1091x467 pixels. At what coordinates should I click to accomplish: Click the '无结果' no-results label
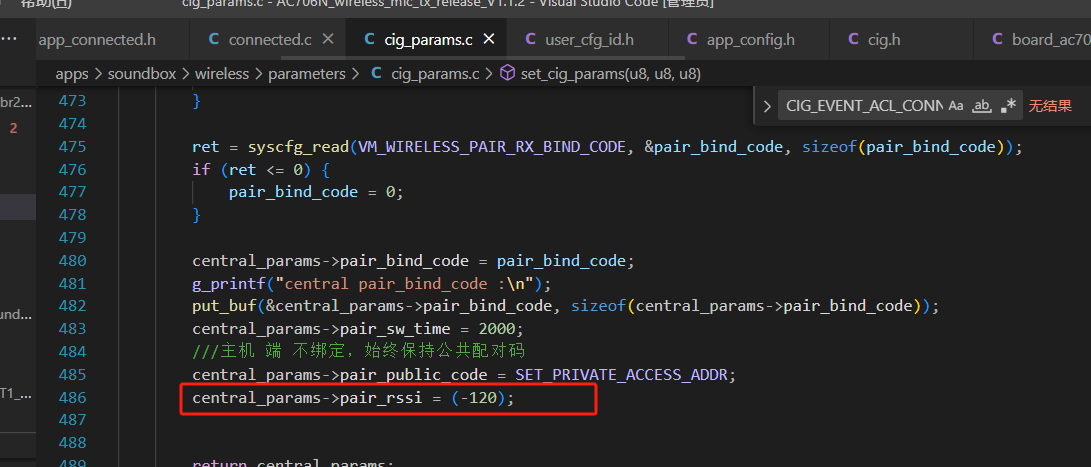[1050, 106]
